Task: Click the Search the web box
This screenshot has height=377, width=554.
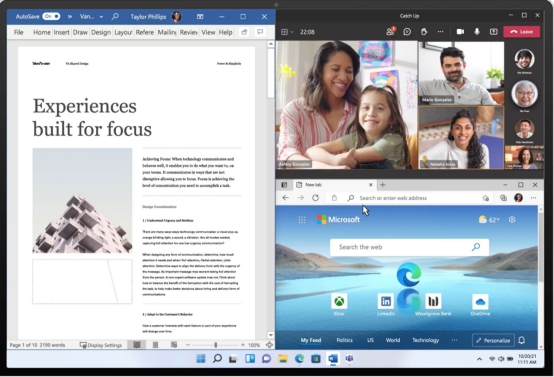Action: [409, 247]
